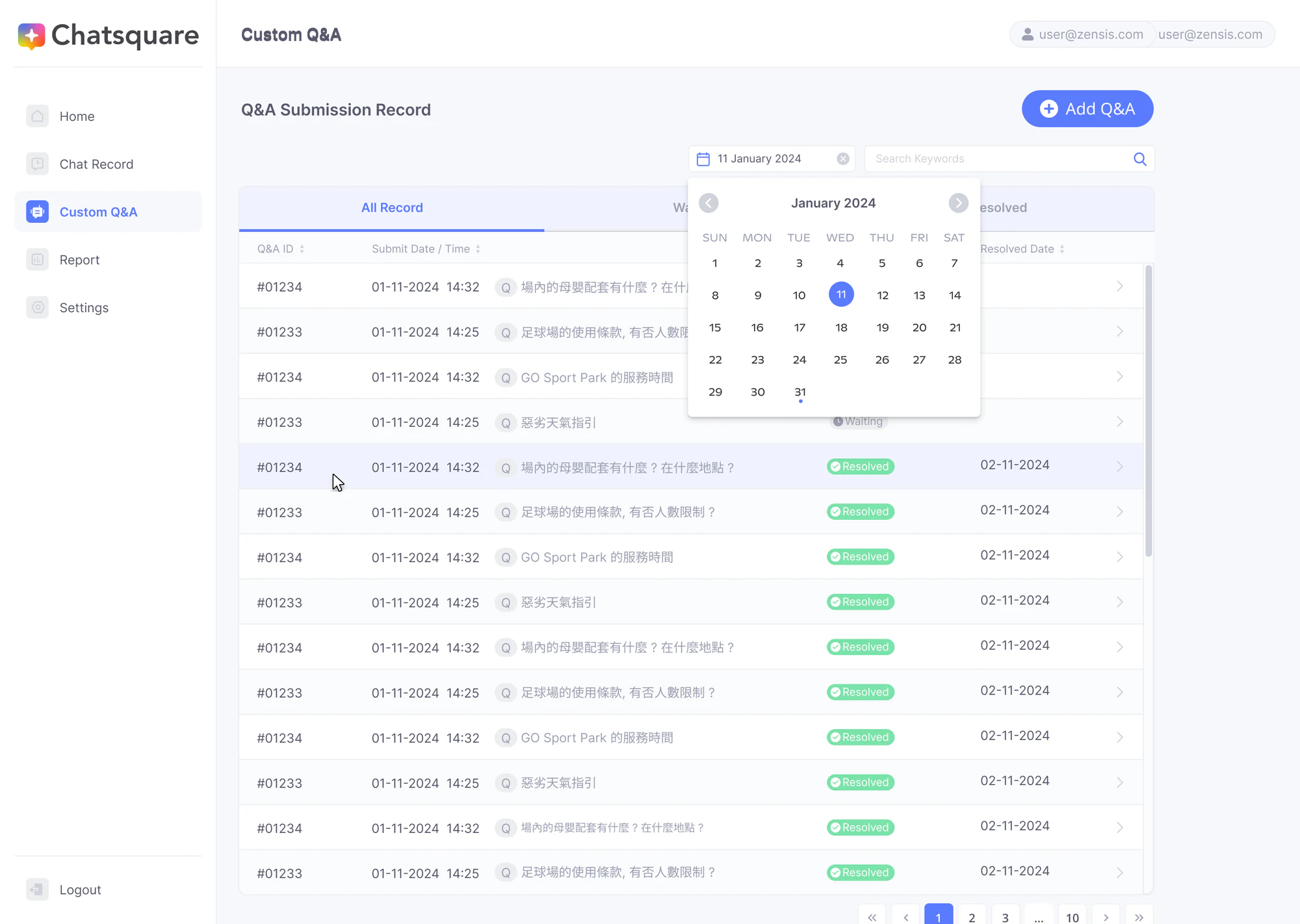Expand chevron of first GO Sport Park row
The height and width of the screenshot is (924, 1300).
1119,377
